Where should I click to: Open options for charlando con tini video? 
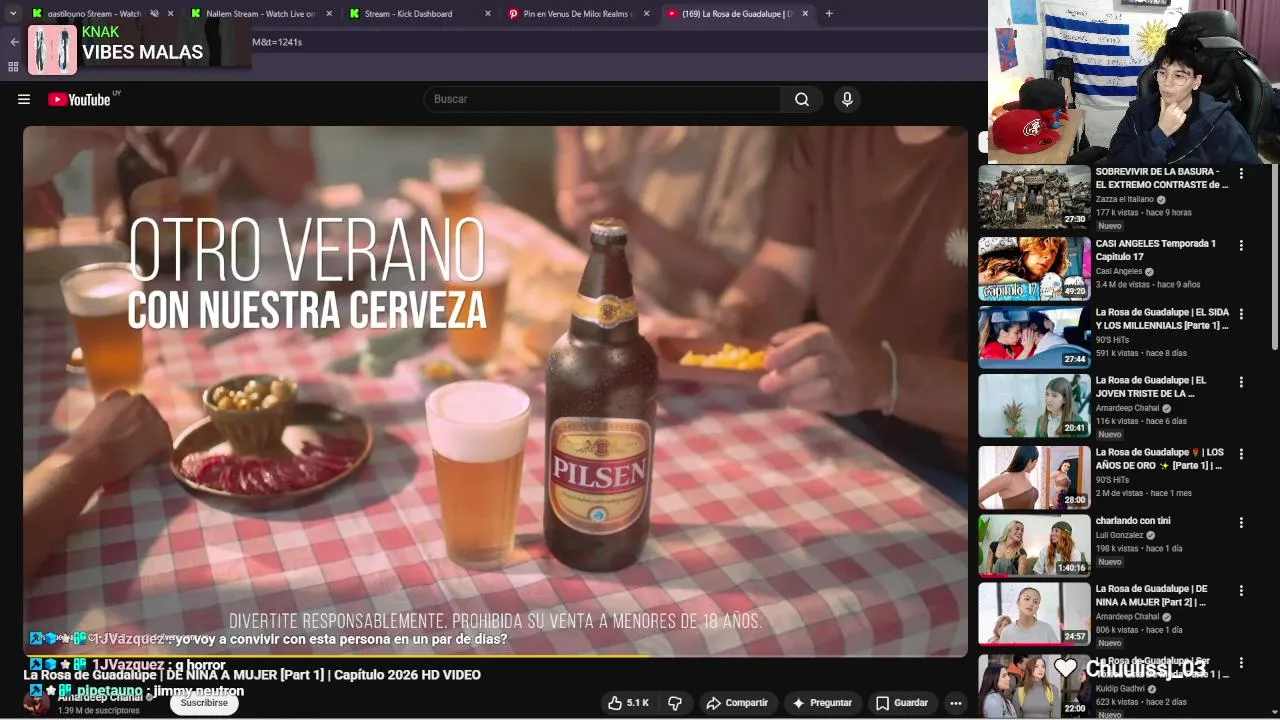click(x=1241, y=522)
